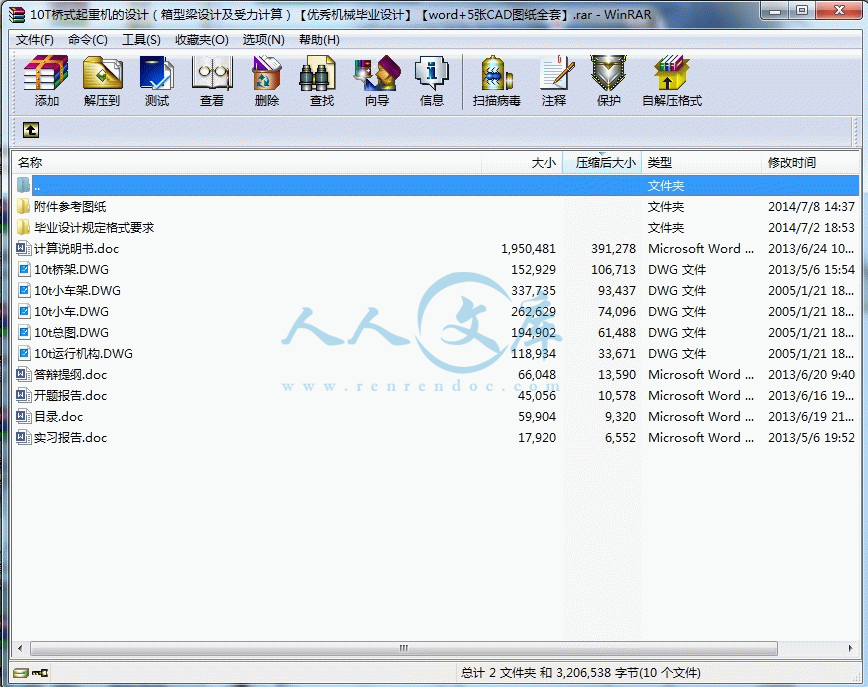Click the WinRAR title bar app icon
Image resolution: width=868 pixels, height=687 pixels.
click(x=17, y=14)
